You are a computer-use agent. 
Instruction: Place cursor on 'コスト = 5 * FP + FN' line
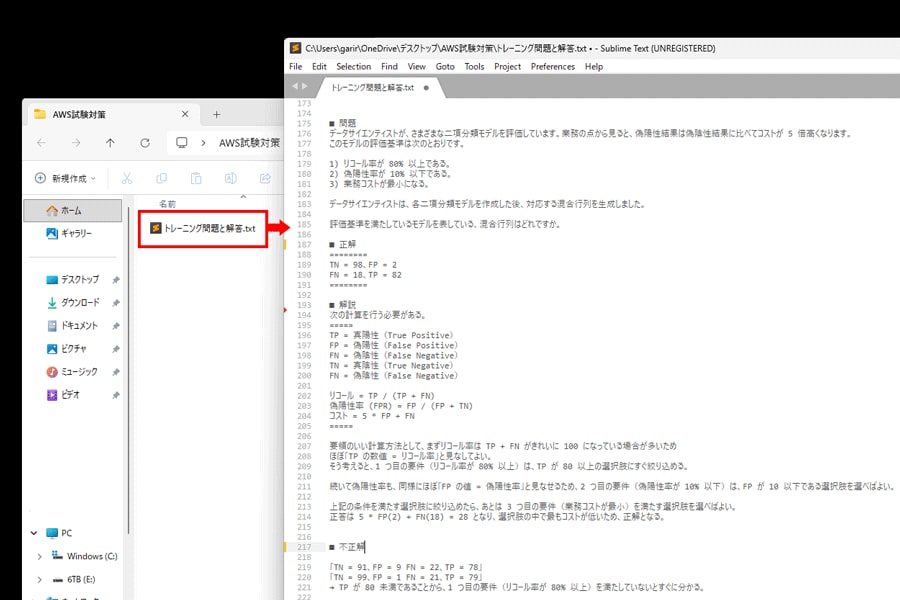click(371, 416)
